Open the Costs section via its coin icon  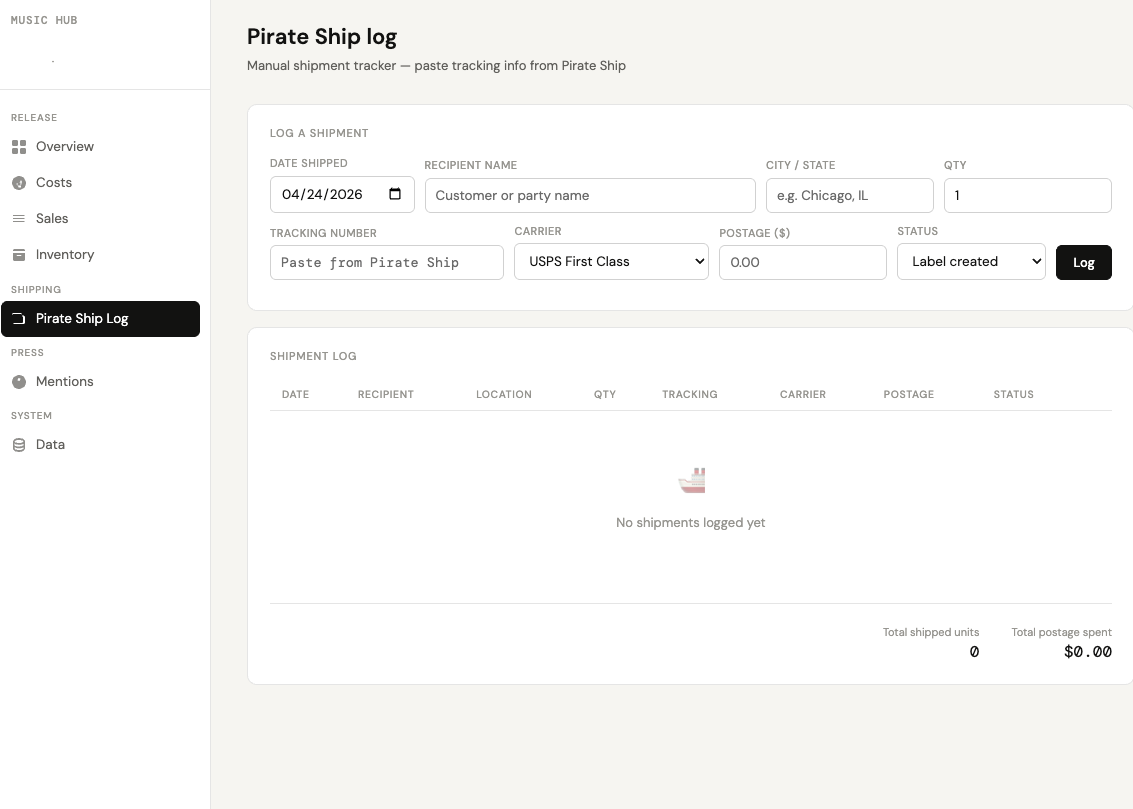click(x=18, y=182)
